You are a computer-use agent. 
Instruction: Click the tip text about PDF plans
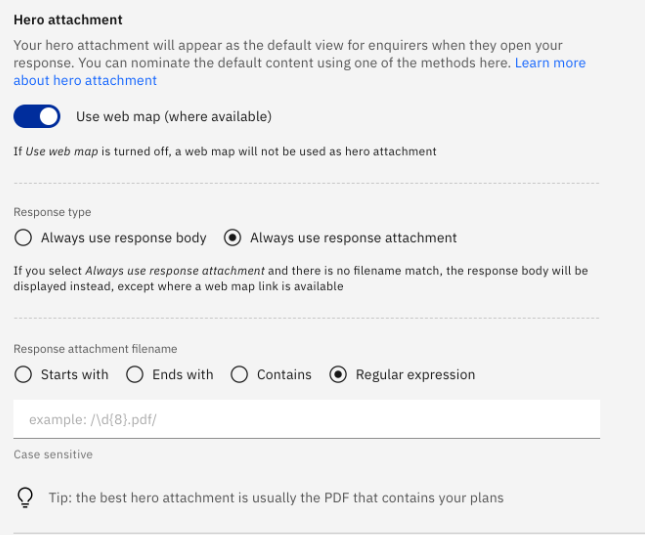(276, 498)
